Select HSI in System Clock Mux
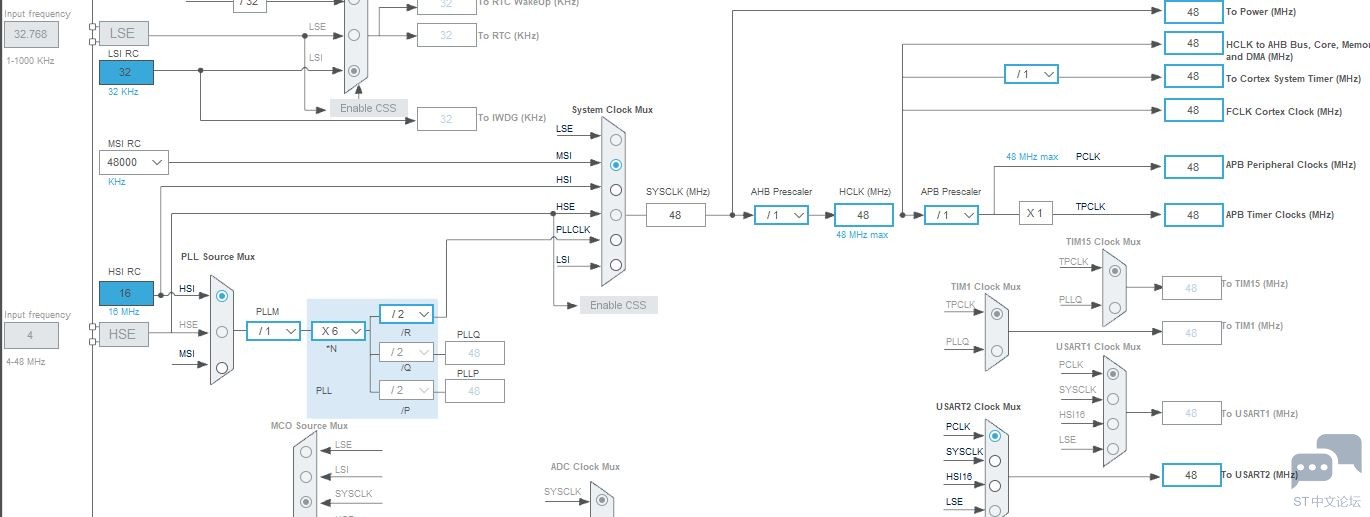 615,190
